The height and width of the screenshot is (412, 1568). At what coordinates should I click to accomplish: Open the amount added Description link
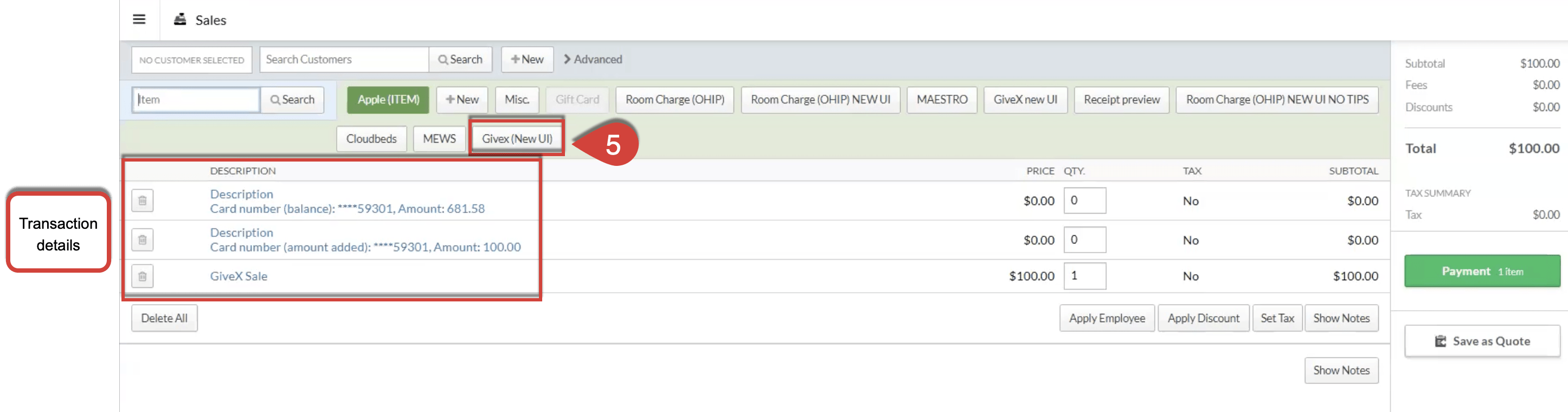(x=242, y=233)
